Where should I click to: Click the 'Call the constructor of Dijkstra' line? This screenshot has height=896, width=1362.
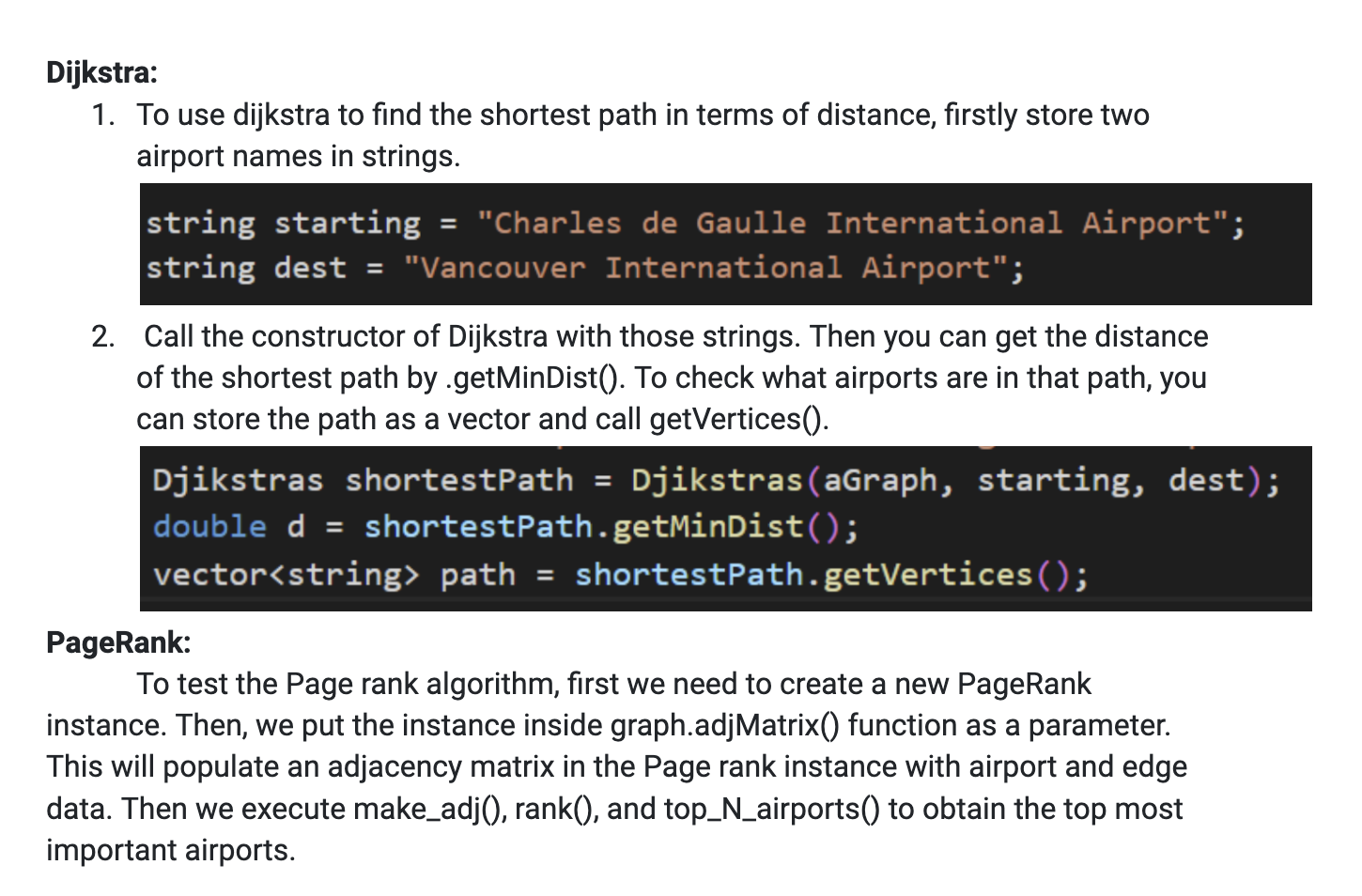tap(676, 336)
